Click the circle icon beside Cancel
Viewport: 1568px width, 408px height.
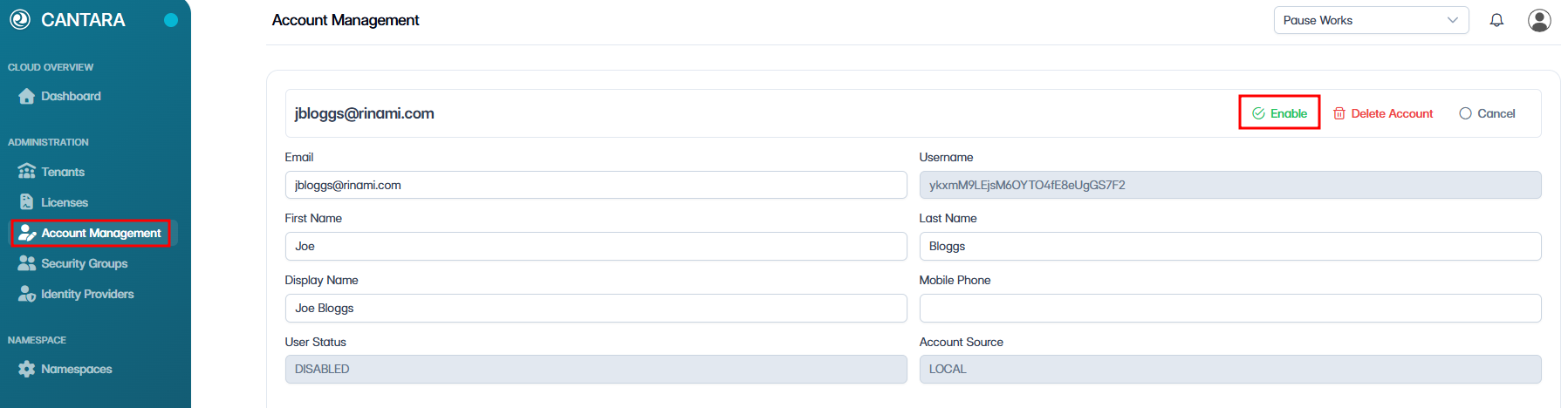(x=1465, y=113)
